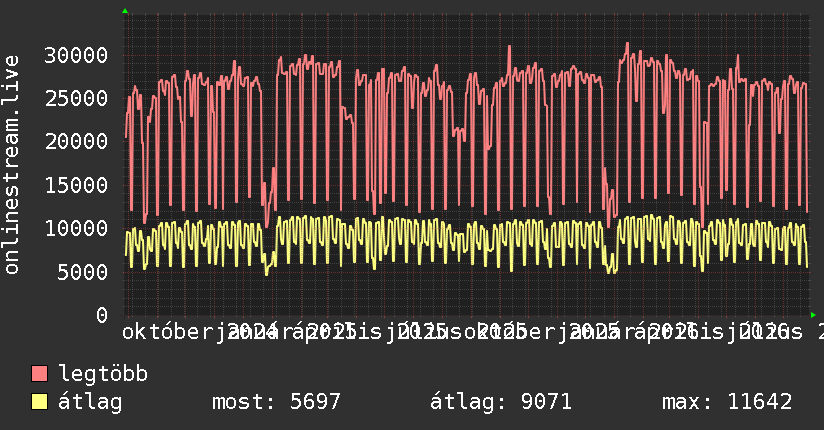Click the 'átlag: 9071' statistic

(x=501, y=402)
